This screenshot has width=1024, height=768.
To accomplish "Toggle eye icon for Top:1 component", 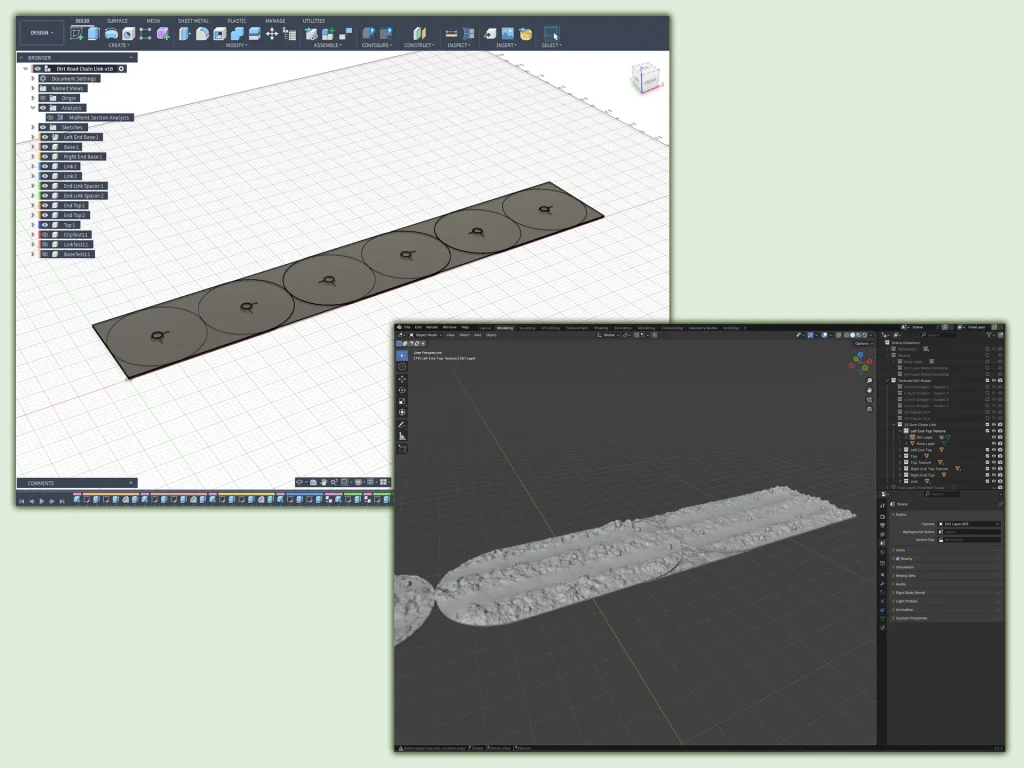I will [44, 225].
